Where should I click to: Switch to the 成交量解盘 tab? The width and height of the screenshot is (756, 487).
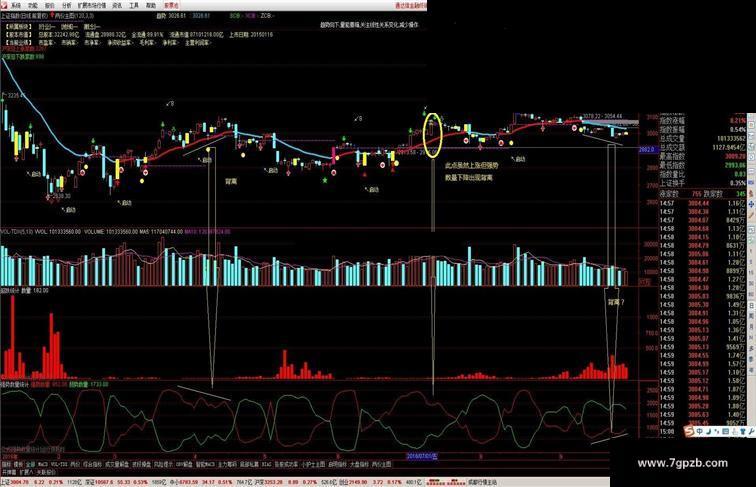(x=115, y=464)
